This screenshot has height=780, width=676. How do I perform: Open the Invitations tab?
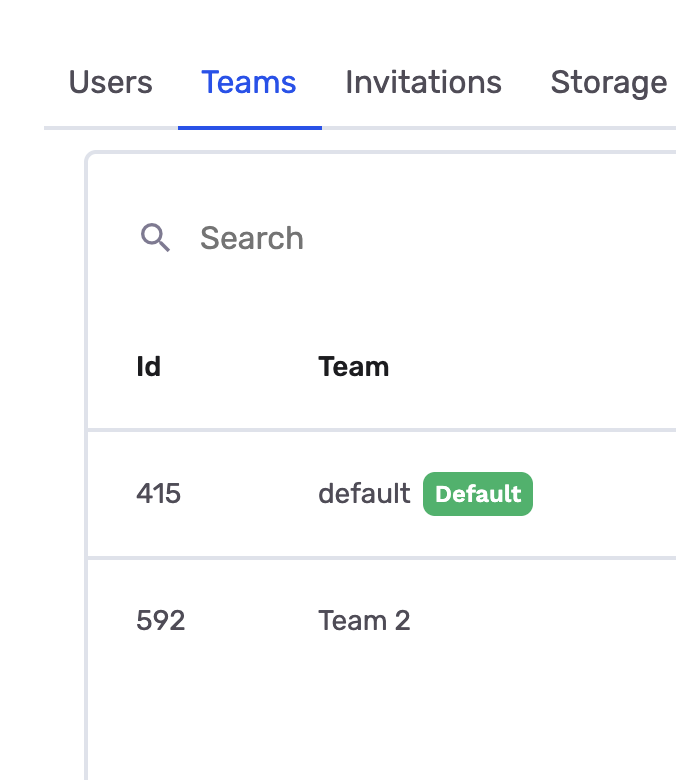tap(423, 82)
